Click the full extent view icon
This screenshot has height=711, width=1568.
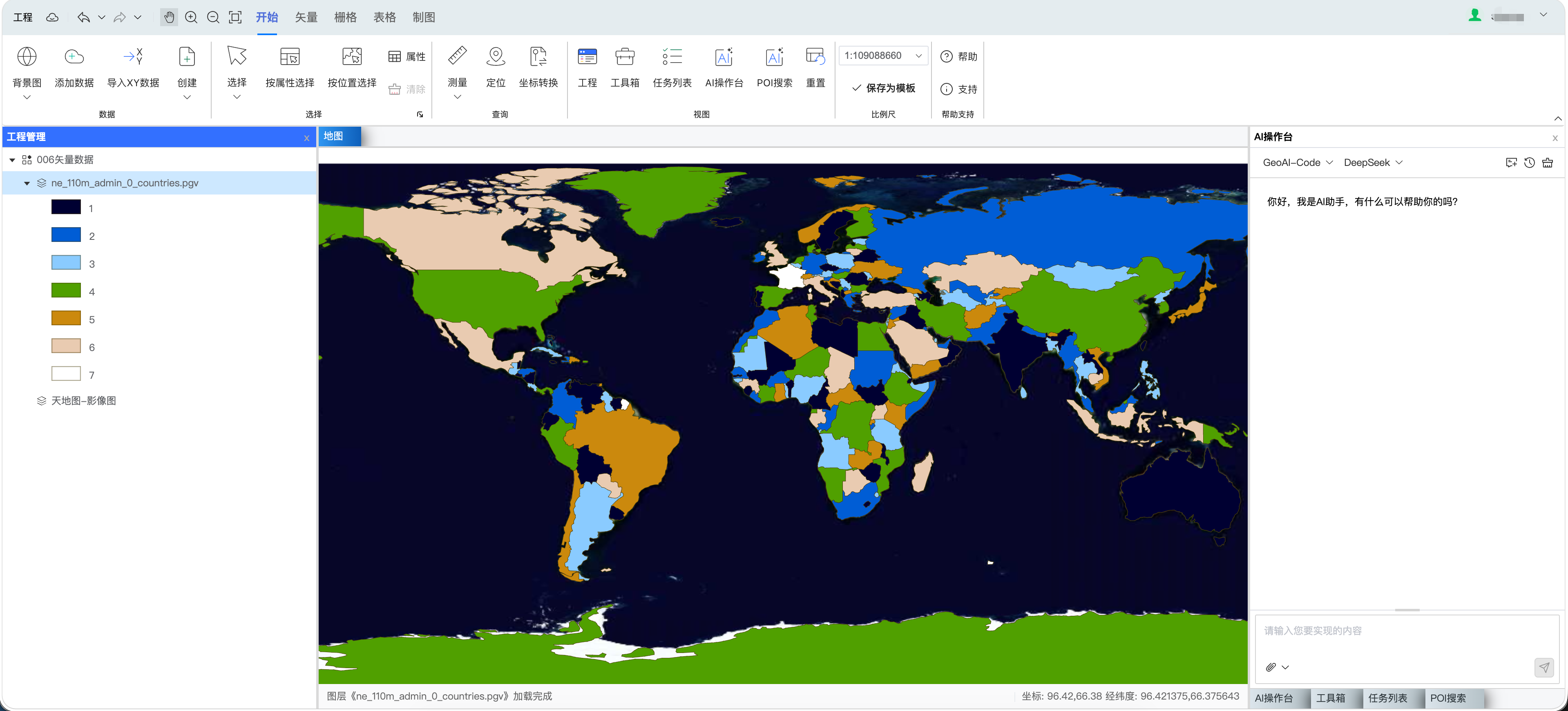(x=235, y=17)
